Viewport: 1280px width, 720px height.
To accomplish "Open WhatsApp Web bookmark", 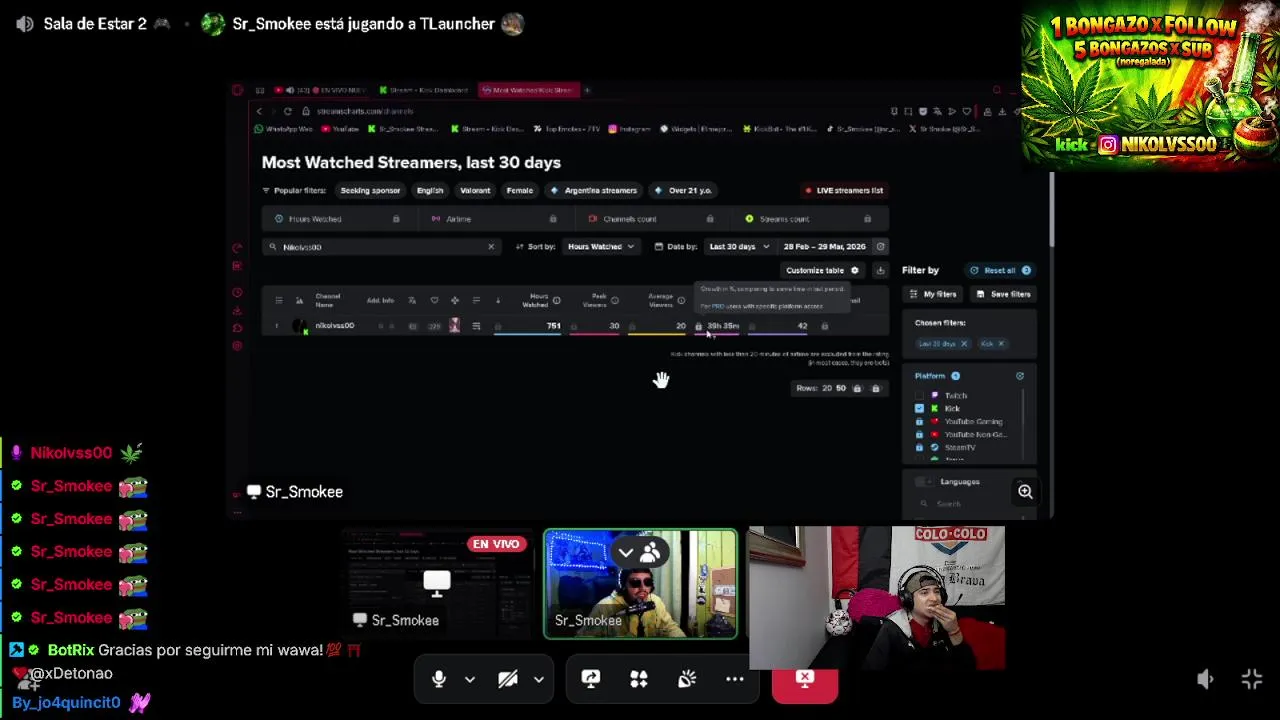I will tap(283, 129).
